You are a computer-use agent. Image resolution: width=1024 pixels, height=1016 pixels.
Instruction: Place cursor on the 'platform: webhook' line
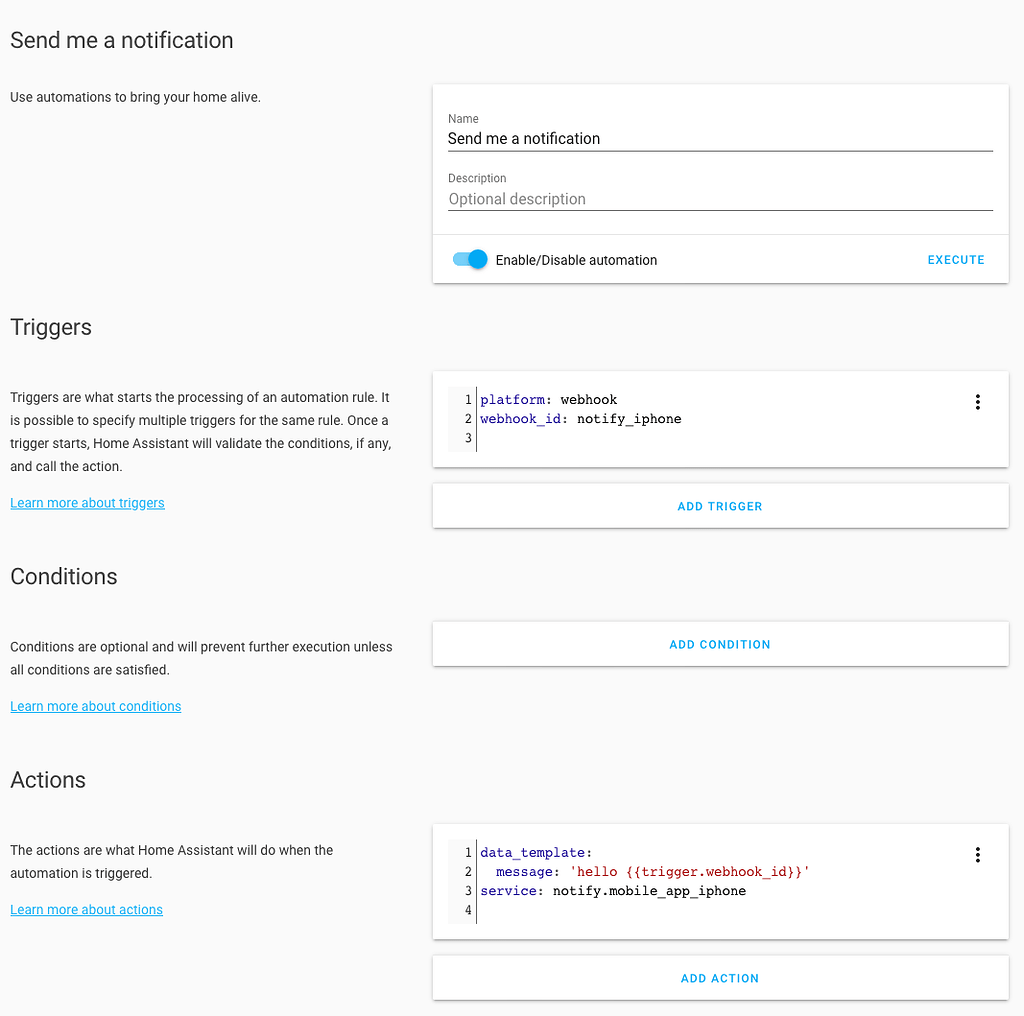(548, 399)
